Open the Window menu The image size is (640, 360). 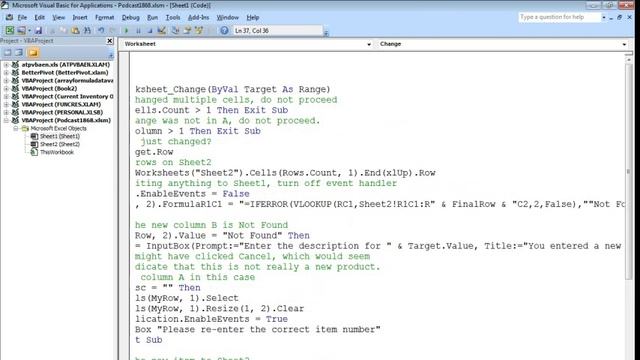click(x=227, y=18)
